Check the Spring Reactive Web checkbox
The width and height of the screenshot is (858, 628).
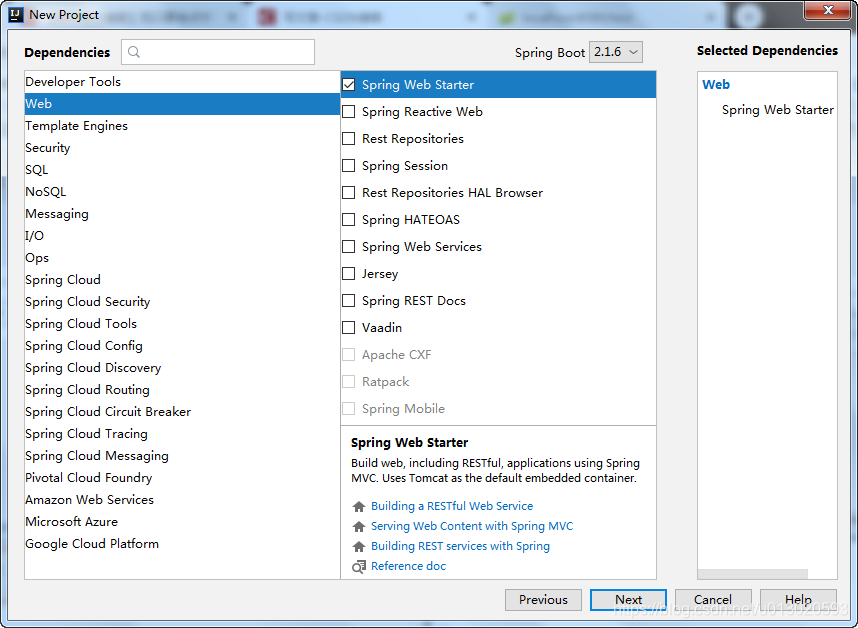pyautogui.click(x=349, y=112)
